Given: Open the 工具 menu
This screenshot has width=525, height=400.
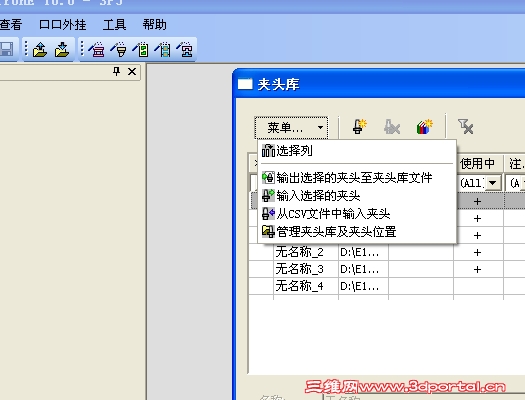Looking at the screenshot, I should [x=114, y=24].
